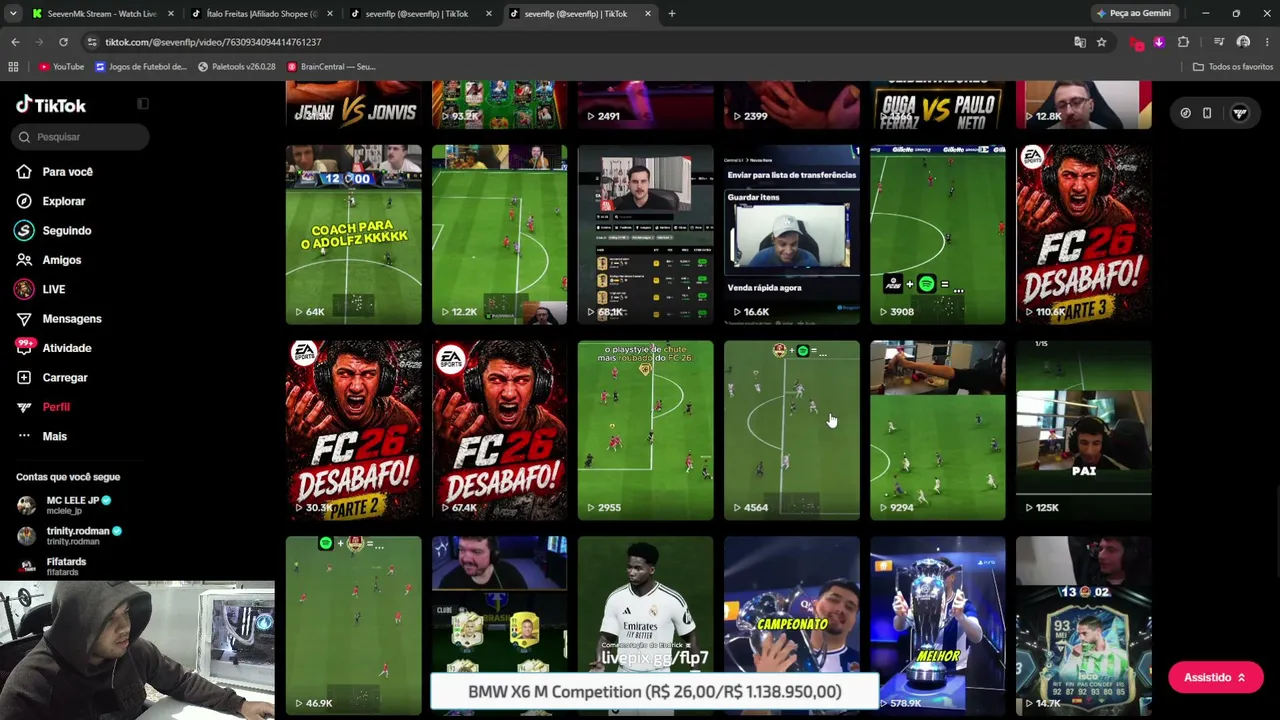1280x720 pixels.
Task: Open the media control music icon
Action: tap(1218, 42)
